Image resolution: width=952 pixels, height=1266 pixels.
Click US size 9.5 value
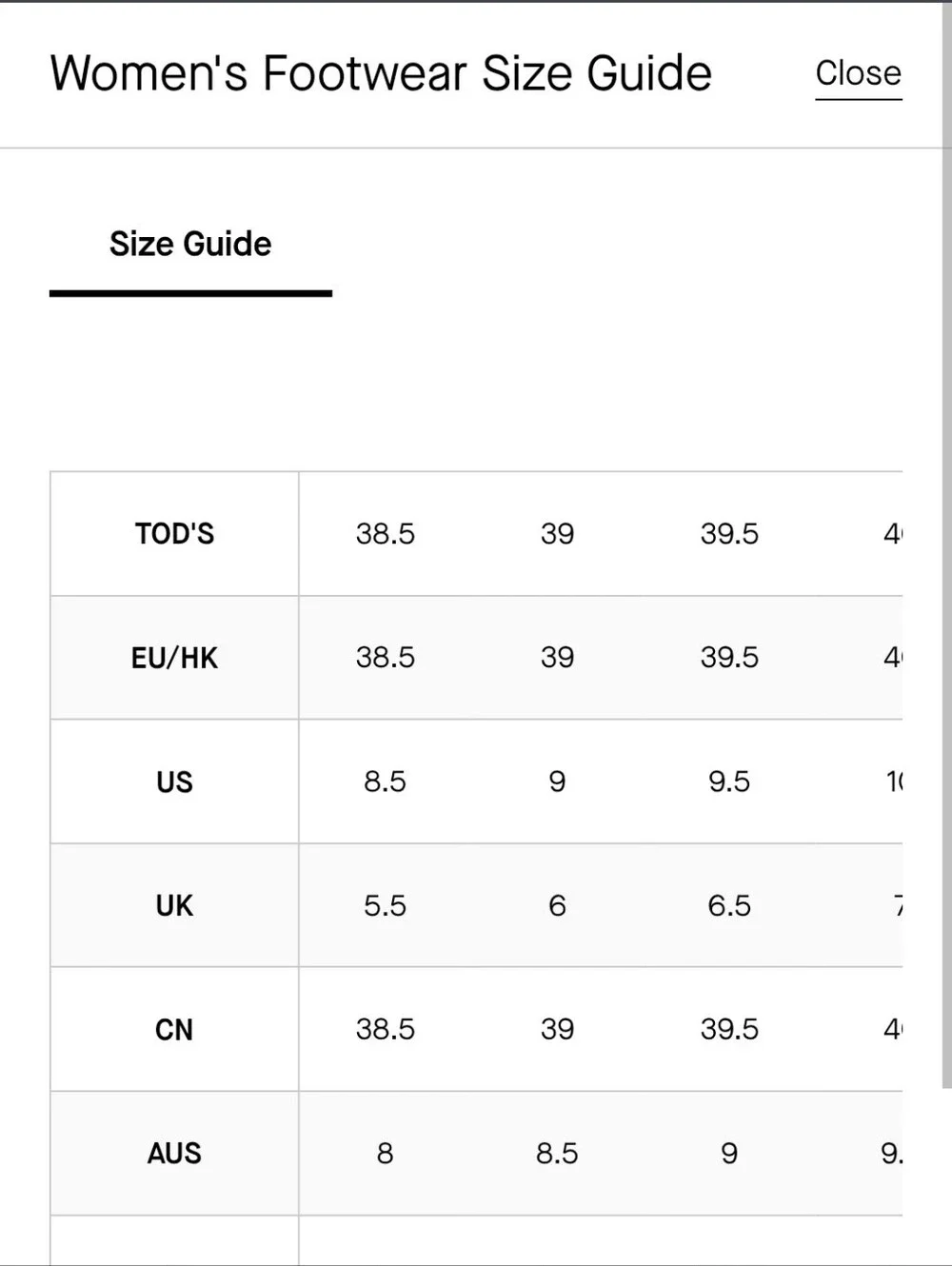[729, 781]
